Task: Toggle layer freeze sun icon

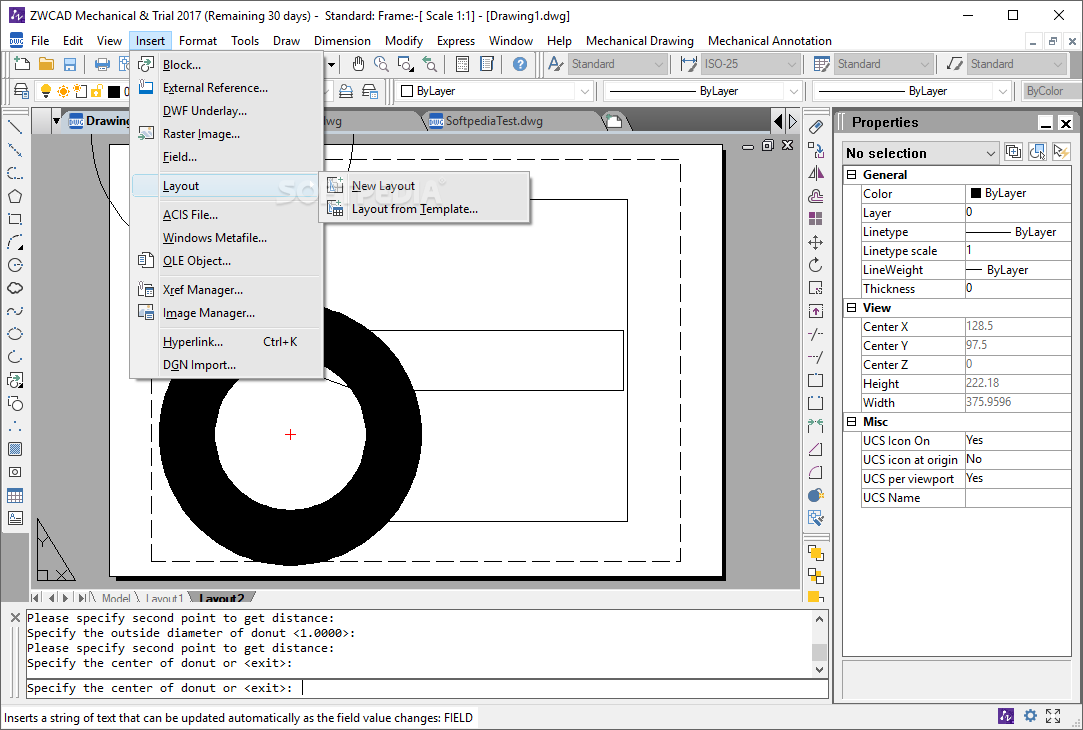Action: tap(63, 90)
